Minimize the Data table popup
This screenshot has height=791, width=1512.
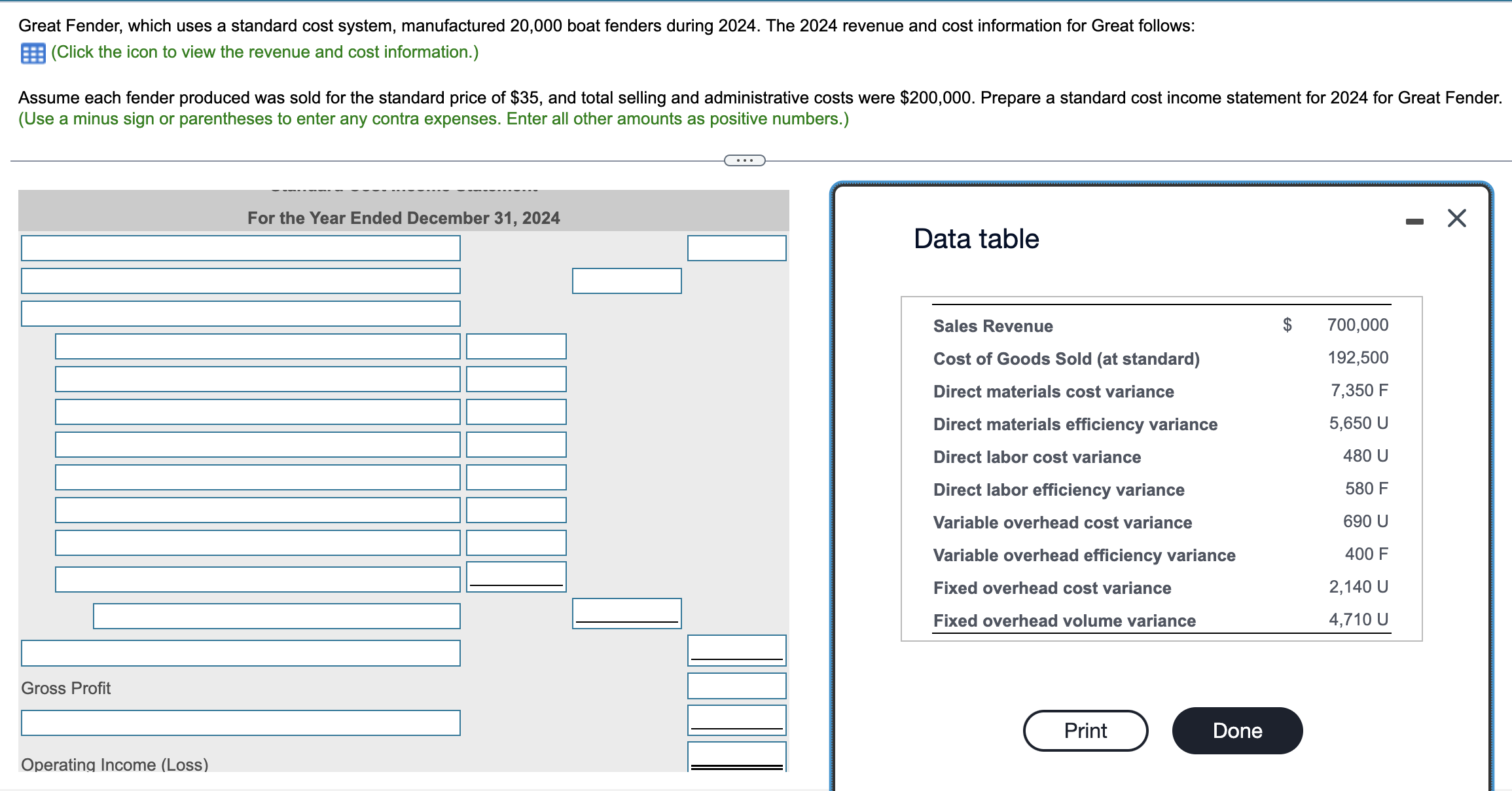click(x=1414, y=222)
